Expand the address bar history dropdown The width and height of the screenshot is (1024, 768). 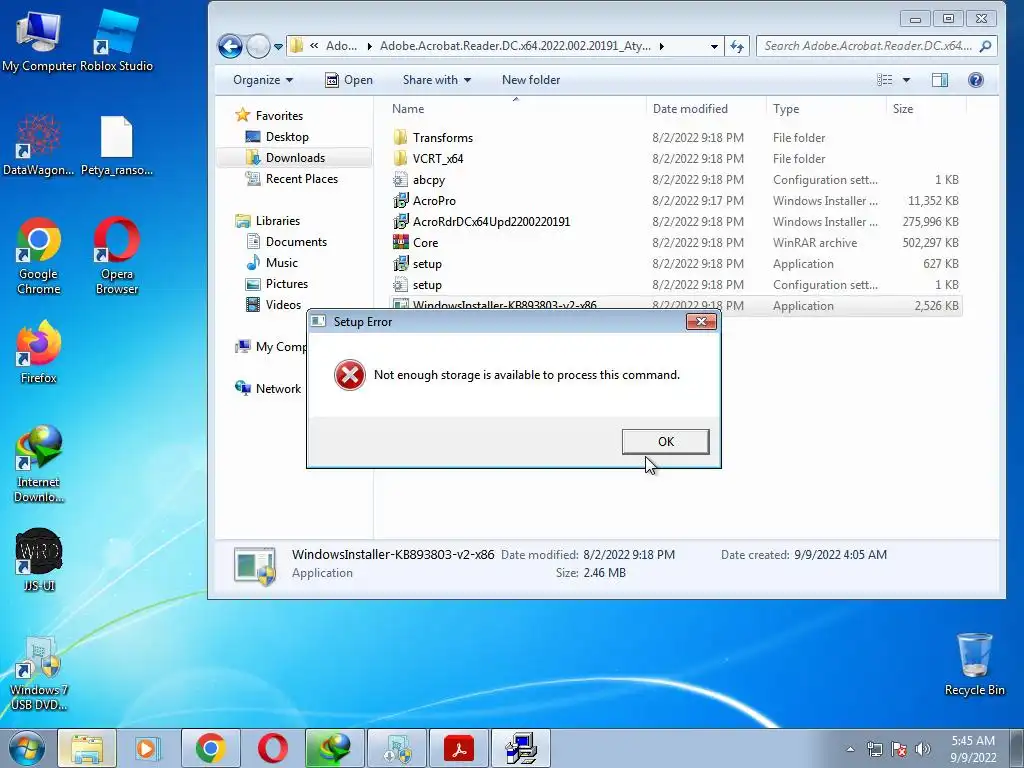click(x=714, y=46)
